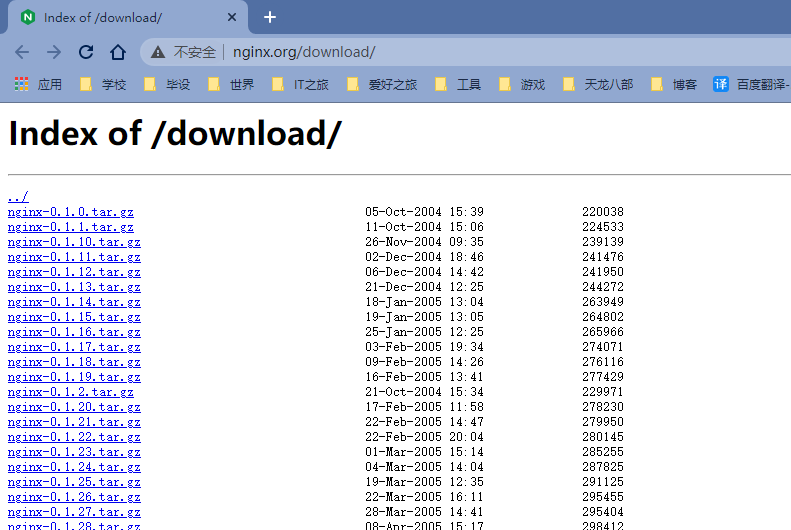Image resolution: width=791 pixels, height=530 pixels.
Task: Click the file size 244272
Action: point(603,287)
